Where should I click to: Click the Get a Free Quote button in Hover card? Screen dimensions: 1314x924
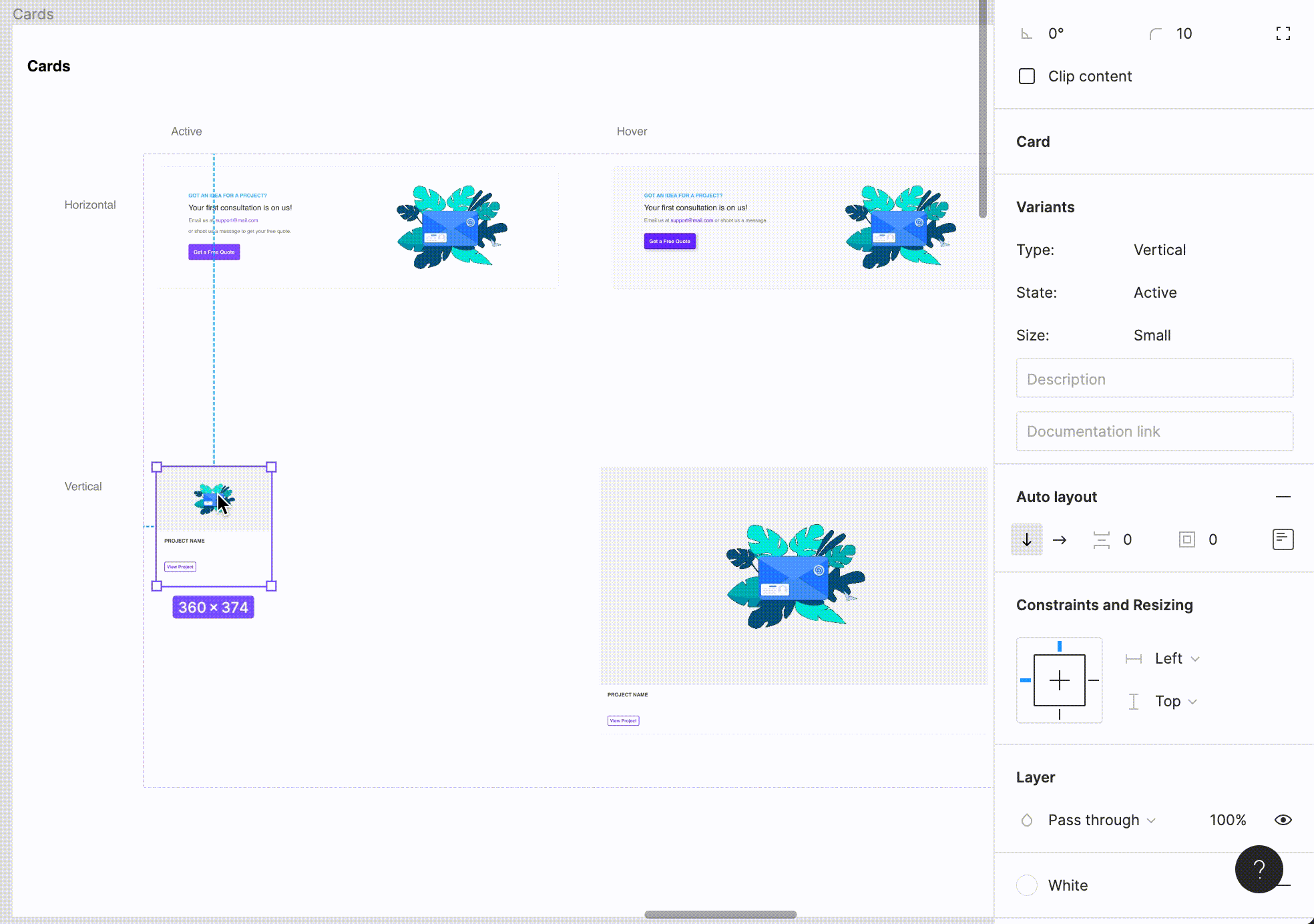(669, 241)
